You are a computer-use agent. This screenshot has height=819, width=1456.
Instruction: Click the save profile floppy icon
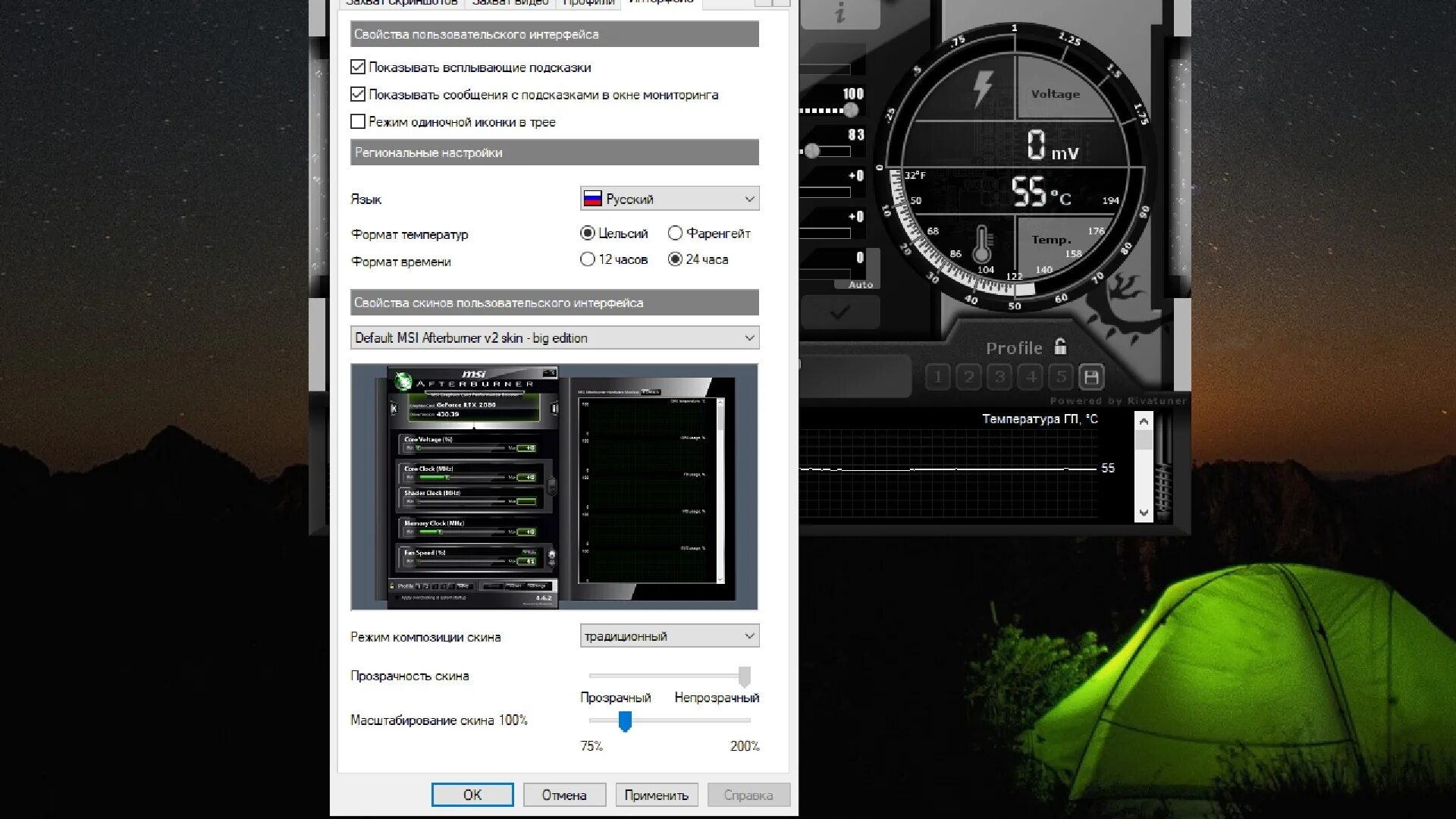point(1091,377)
